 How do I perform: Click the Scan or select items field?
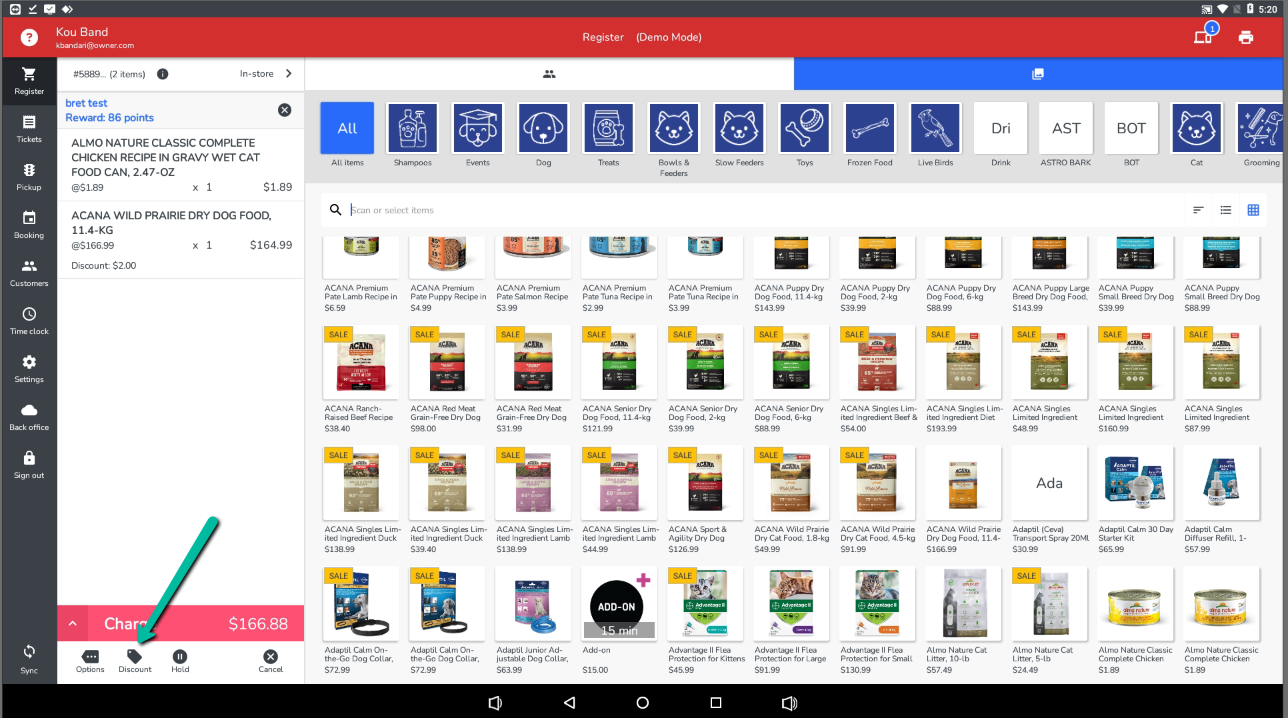click(760, 210)
